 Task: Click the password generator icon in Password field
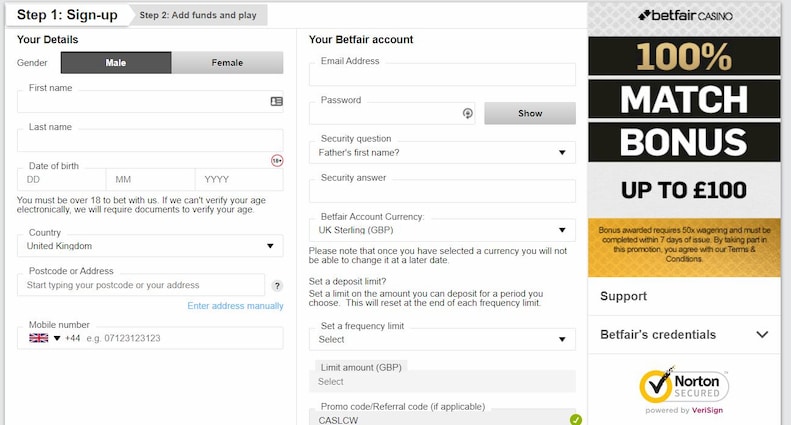(x=467, y=113)
